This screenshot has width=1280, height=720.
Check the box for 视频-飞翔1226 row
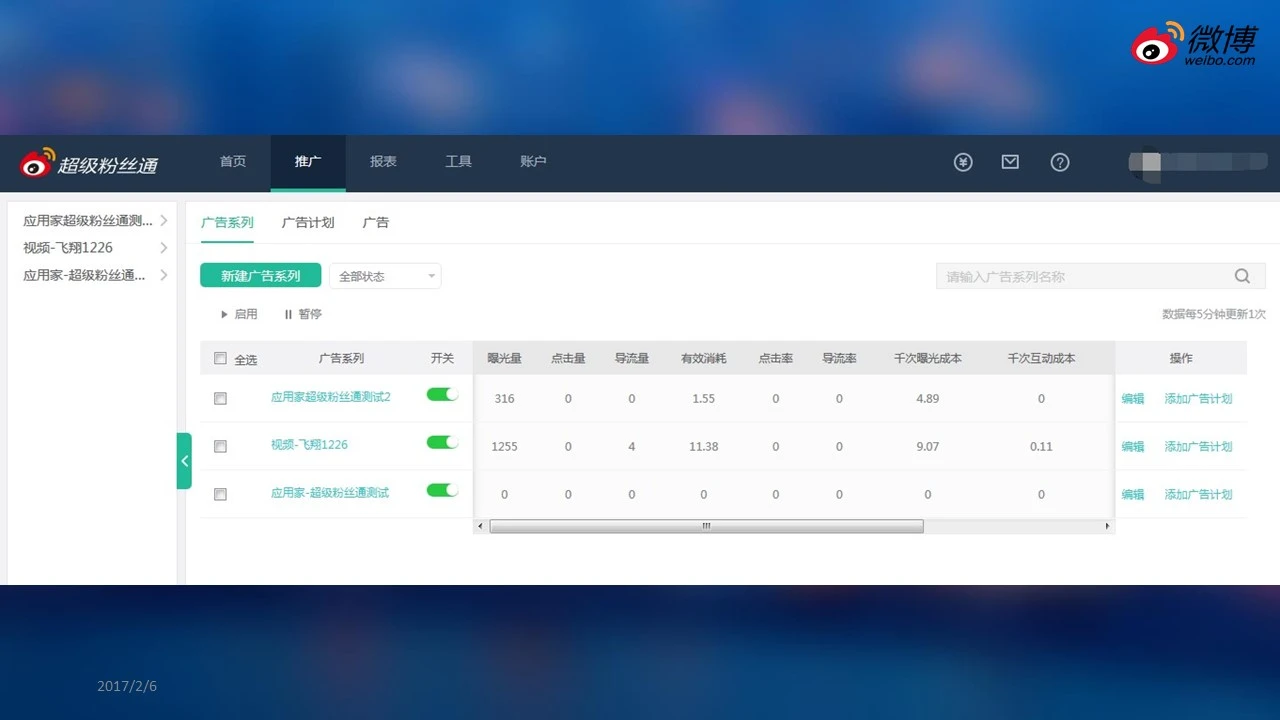(221, 446)
